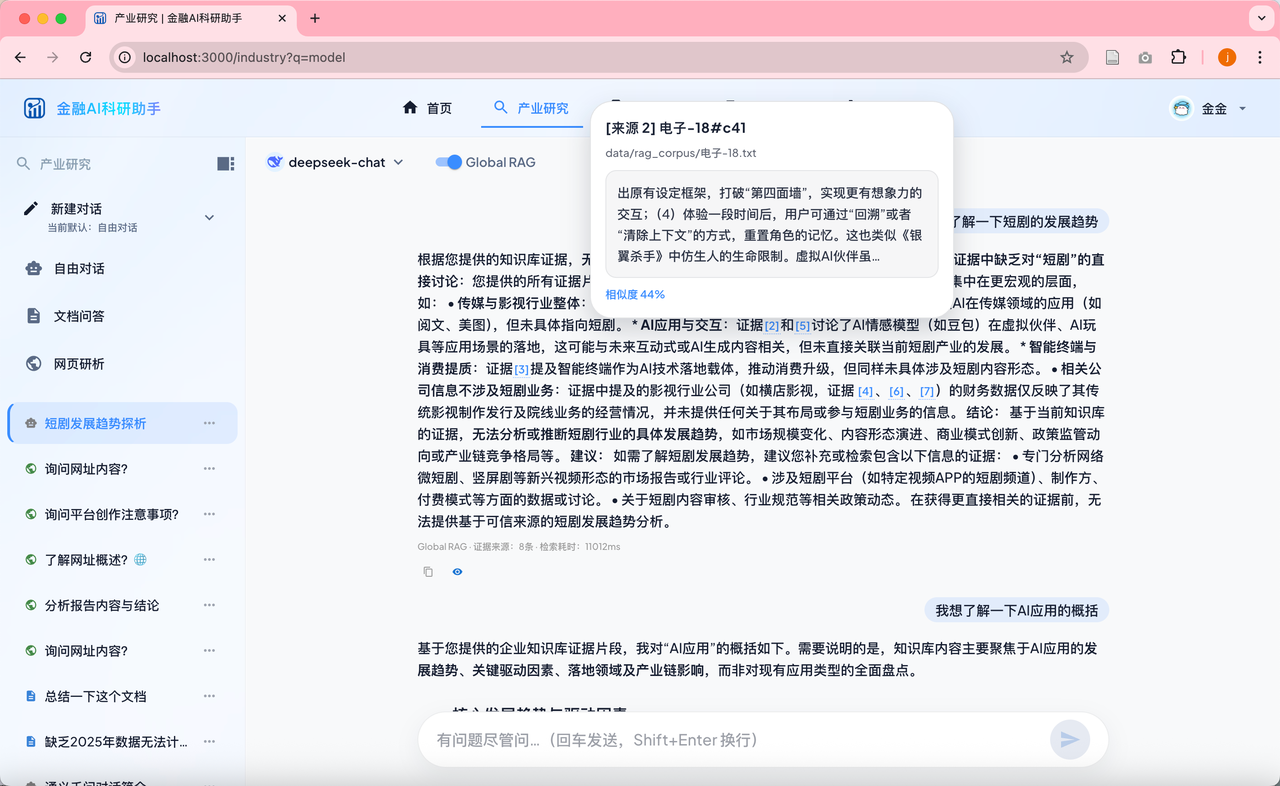This screenshot has width=1280, height=786.
Task: Open the 金金 user account dropdown
Action: [1210, 108]
